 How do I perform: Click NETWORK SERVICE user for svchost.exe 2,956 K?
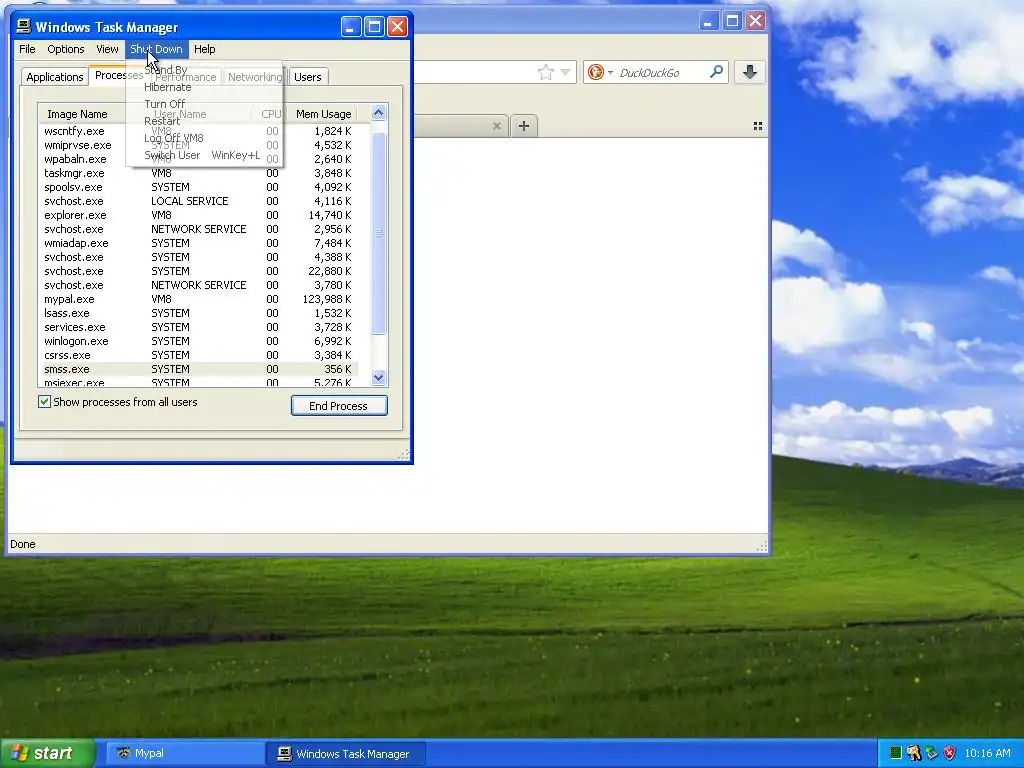click(199, 229)
